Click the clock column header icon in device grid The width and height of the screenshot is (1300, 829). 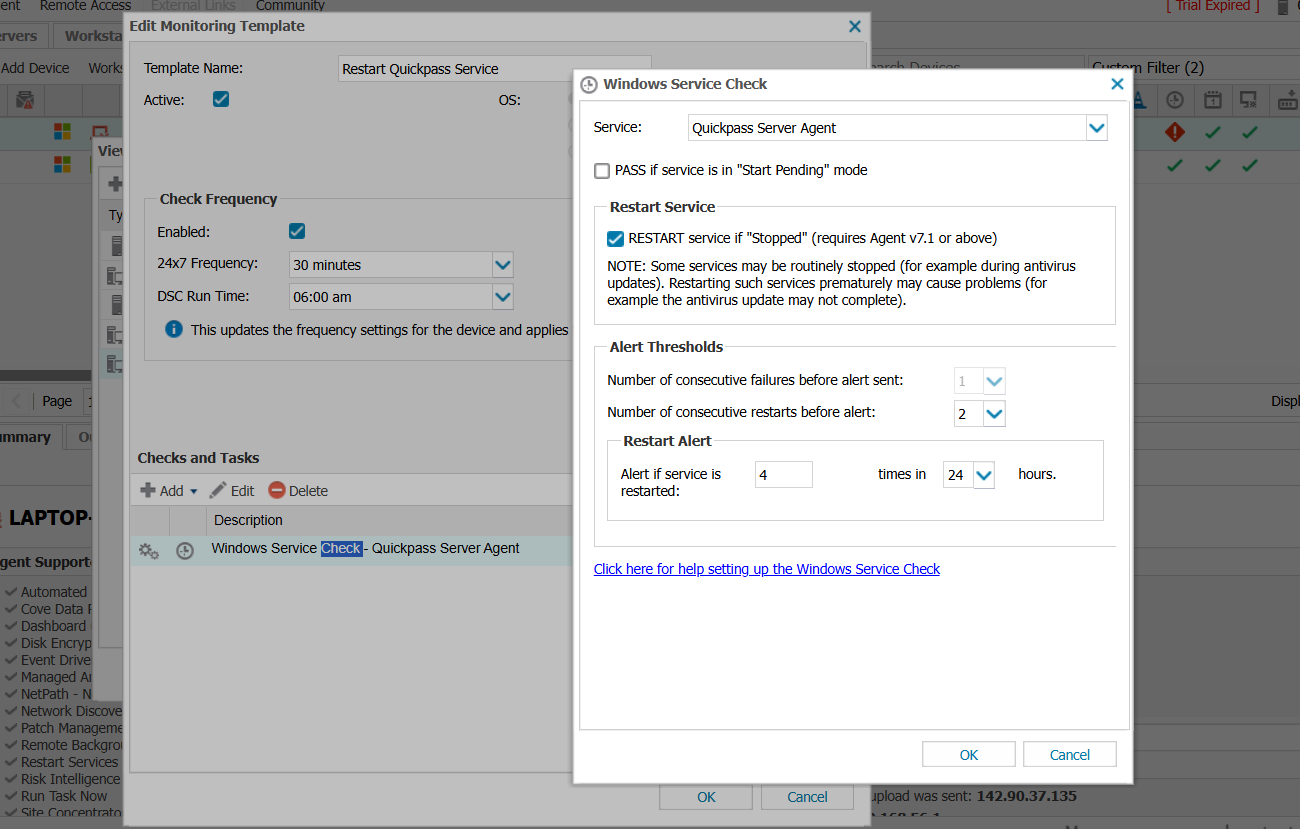[x=1175, y=100]
